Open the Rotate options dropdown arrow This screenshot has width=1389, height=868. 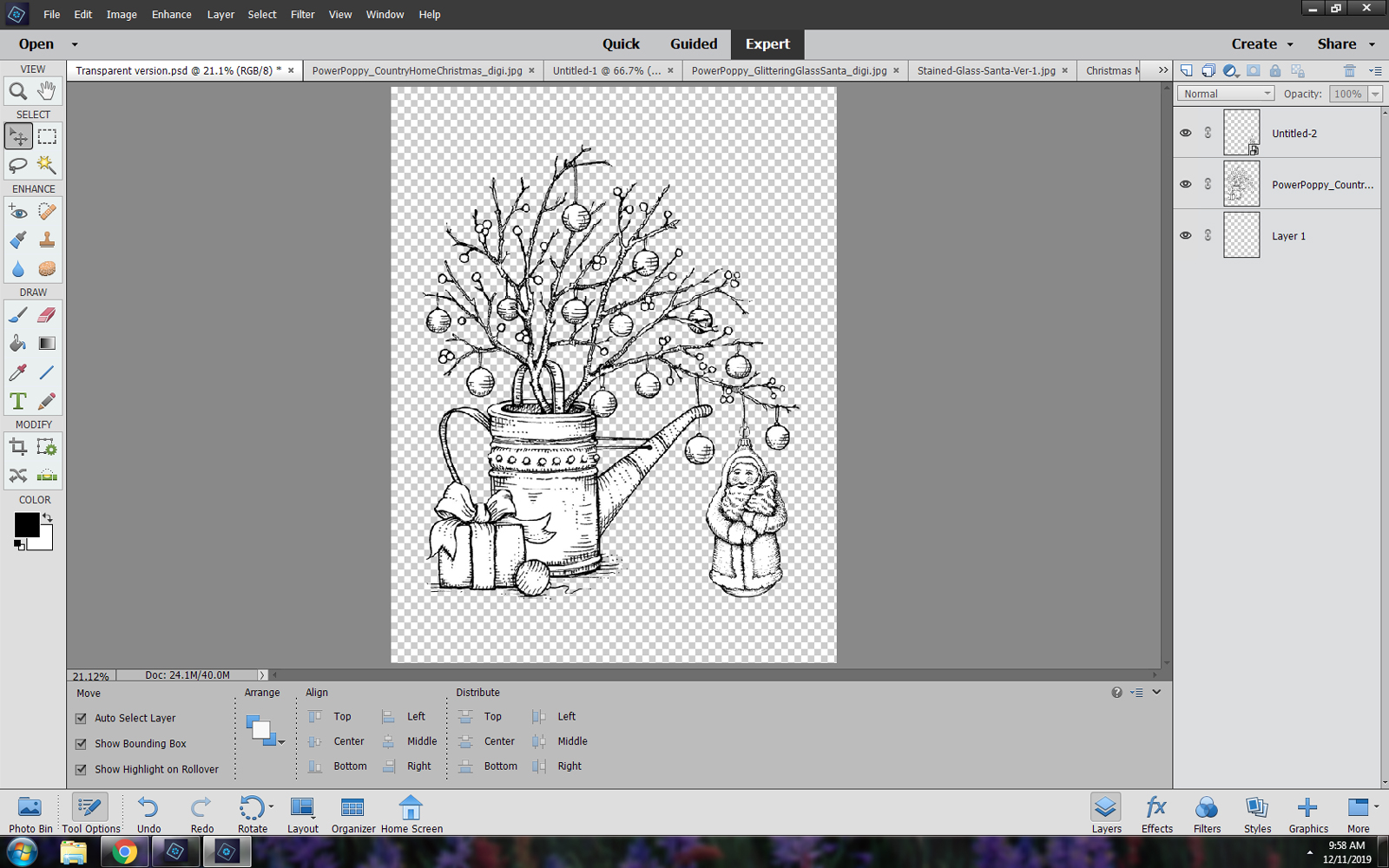[x=271, y=806]
